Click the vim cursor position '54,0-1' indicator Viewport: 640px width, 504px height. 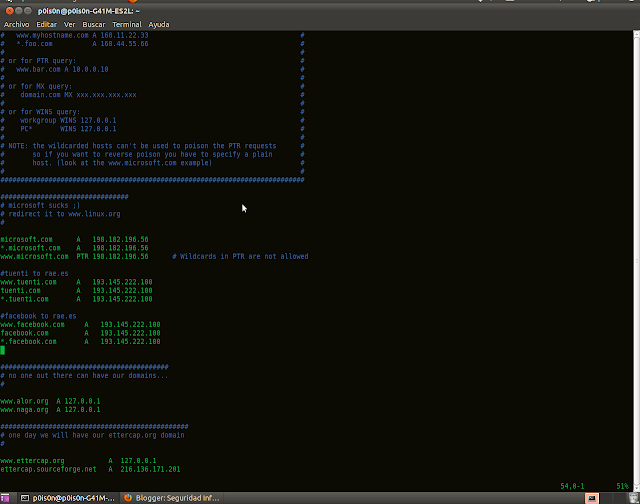click(x=572, y=486)
